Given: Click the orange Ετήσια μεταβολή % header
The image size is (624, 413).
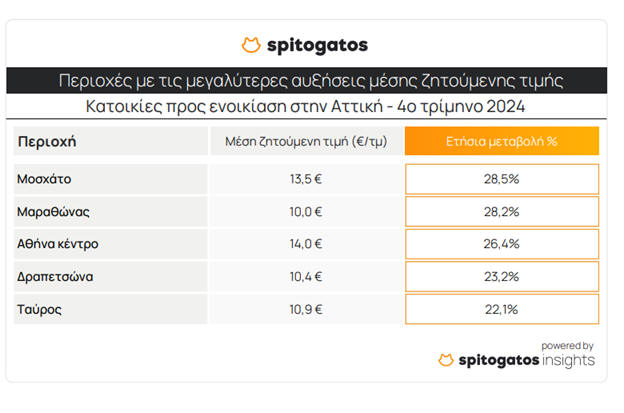Looking at the screenshot, I should 501,141.
